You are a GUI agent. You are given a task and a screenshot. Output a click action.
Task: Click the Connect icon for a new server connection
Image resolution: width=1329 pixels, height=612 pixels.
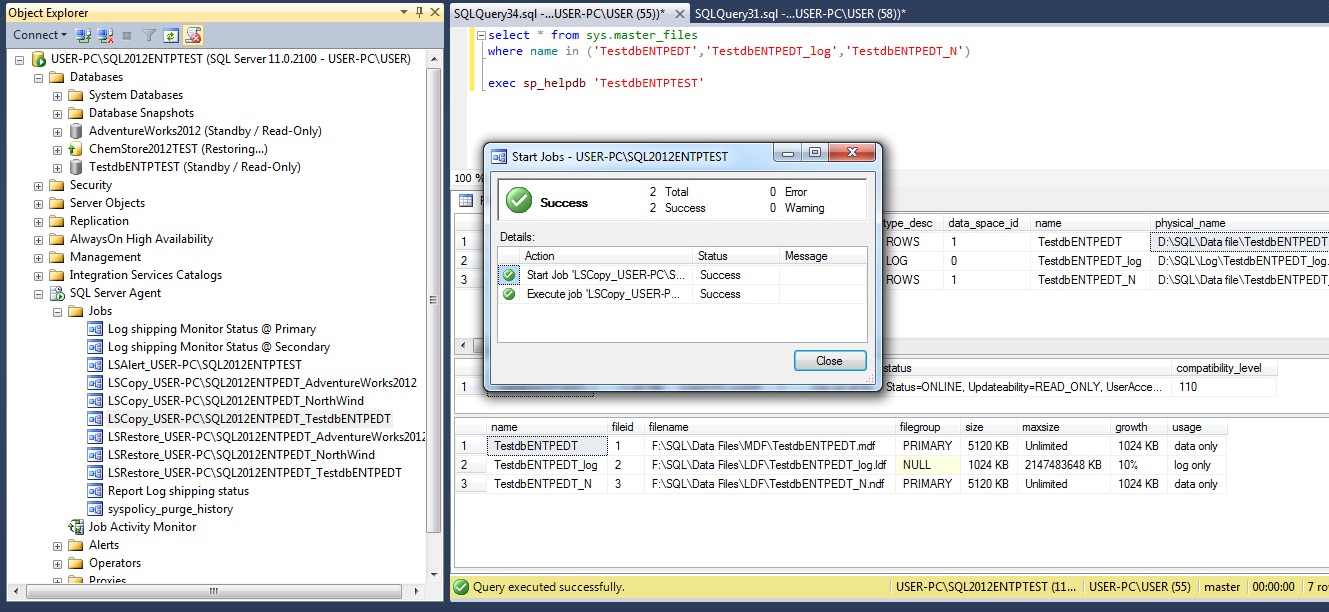point(82,34)
